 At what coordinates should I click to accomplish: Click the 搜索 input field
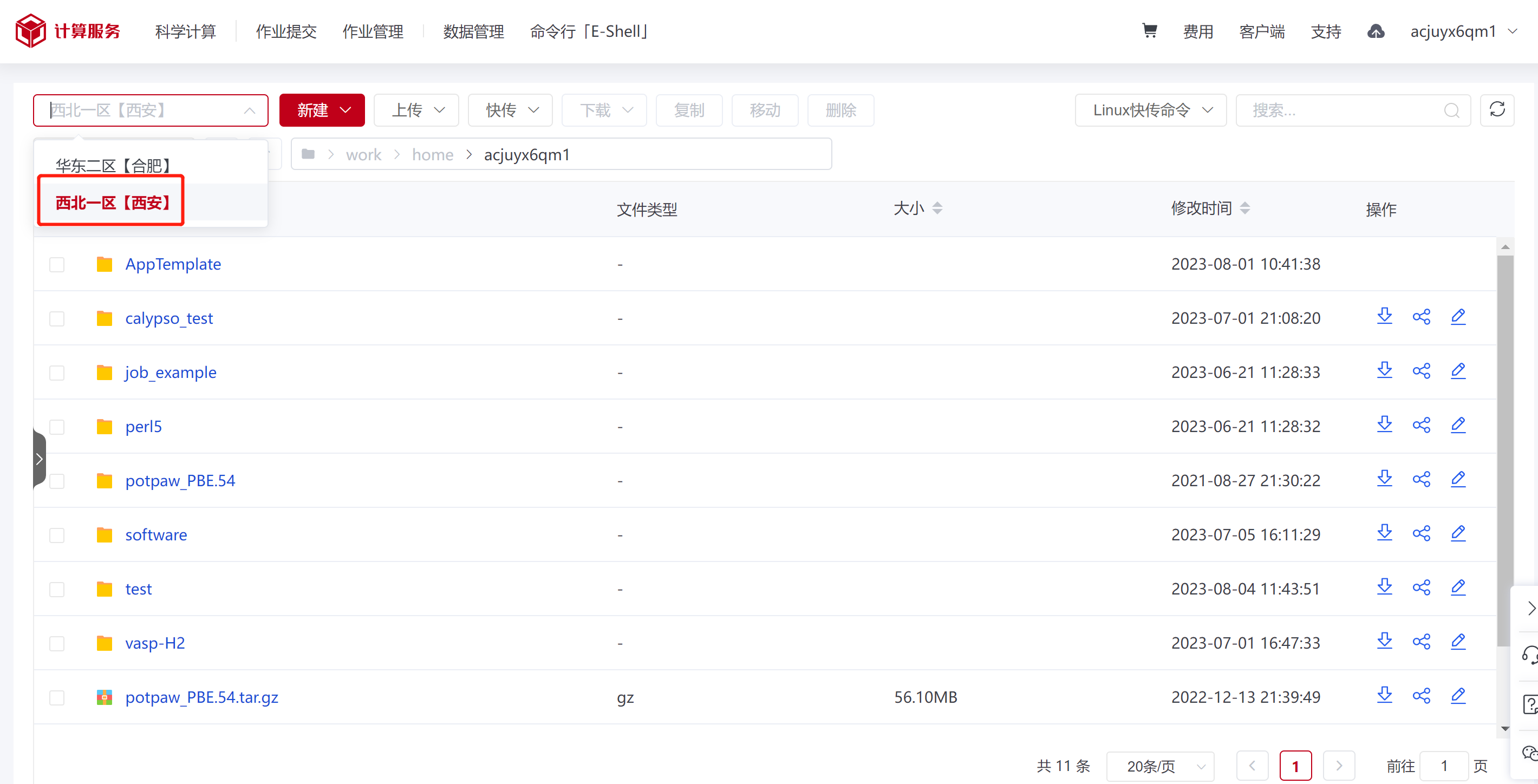coord(1353,110)
